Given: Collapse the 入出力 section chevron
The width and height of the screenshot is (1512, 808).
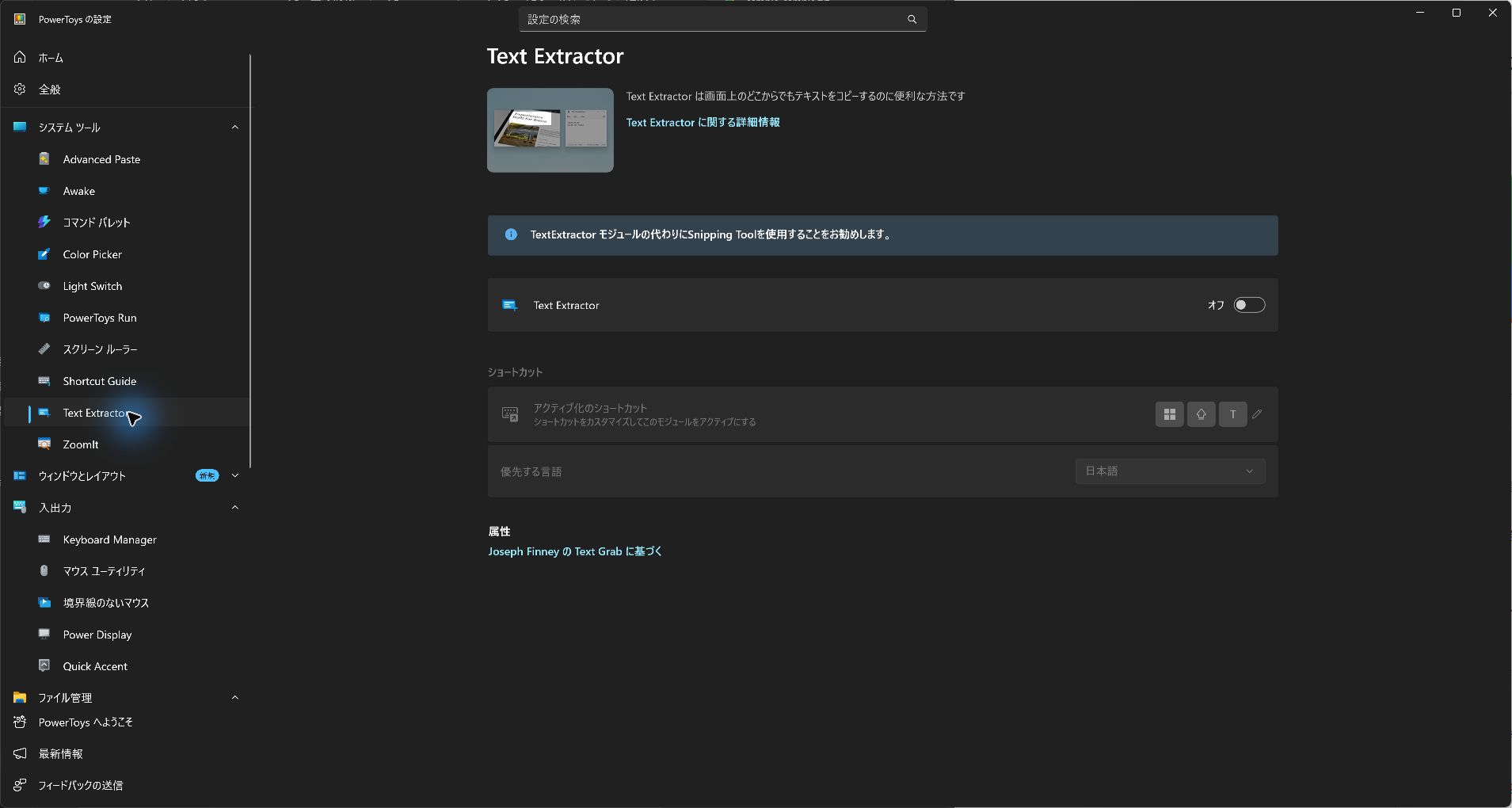Looking at the screenshot, I should click(x=234, y=507).
